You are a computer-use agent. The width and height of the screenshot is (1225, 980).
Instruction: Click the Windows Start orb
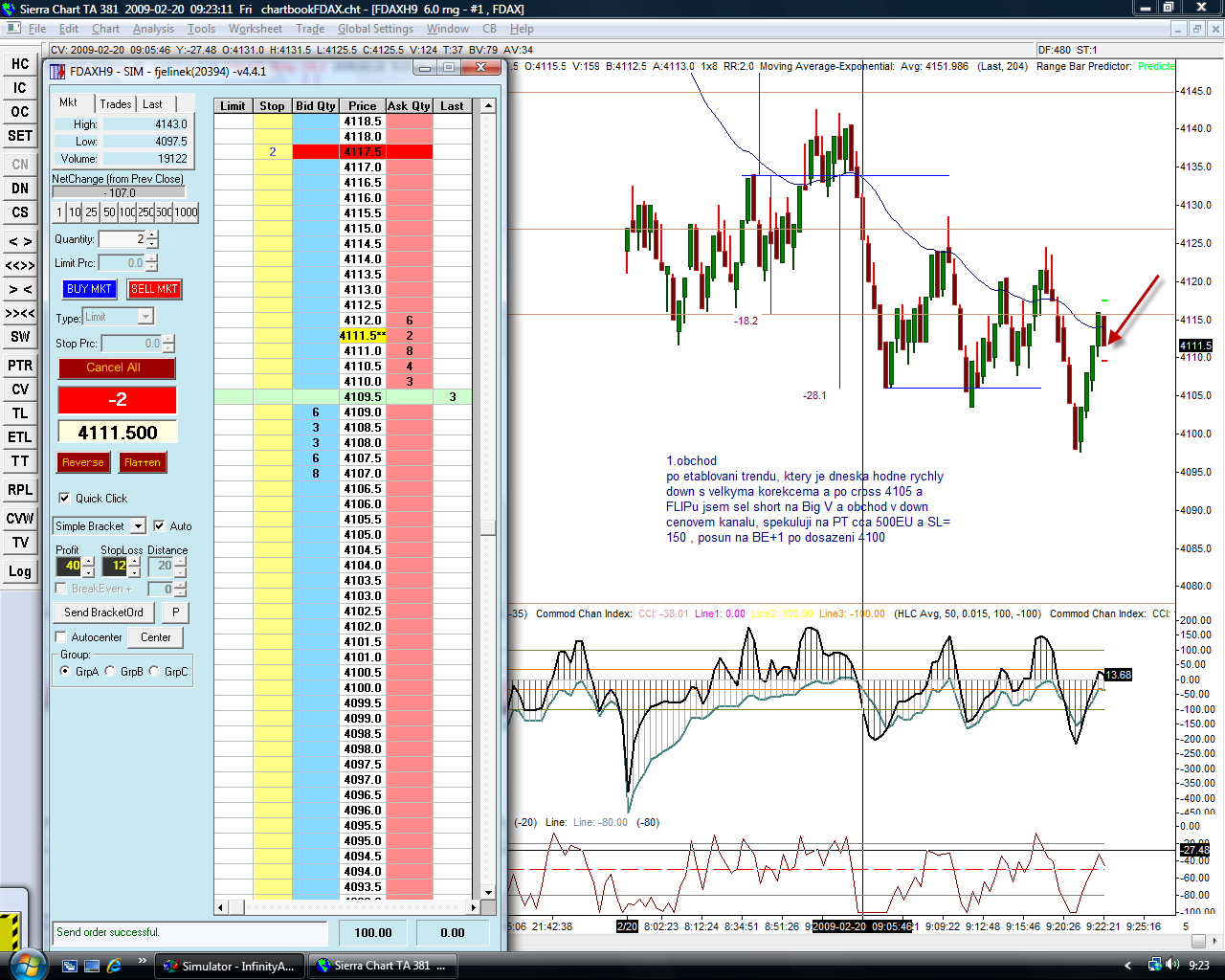(26, 964)
